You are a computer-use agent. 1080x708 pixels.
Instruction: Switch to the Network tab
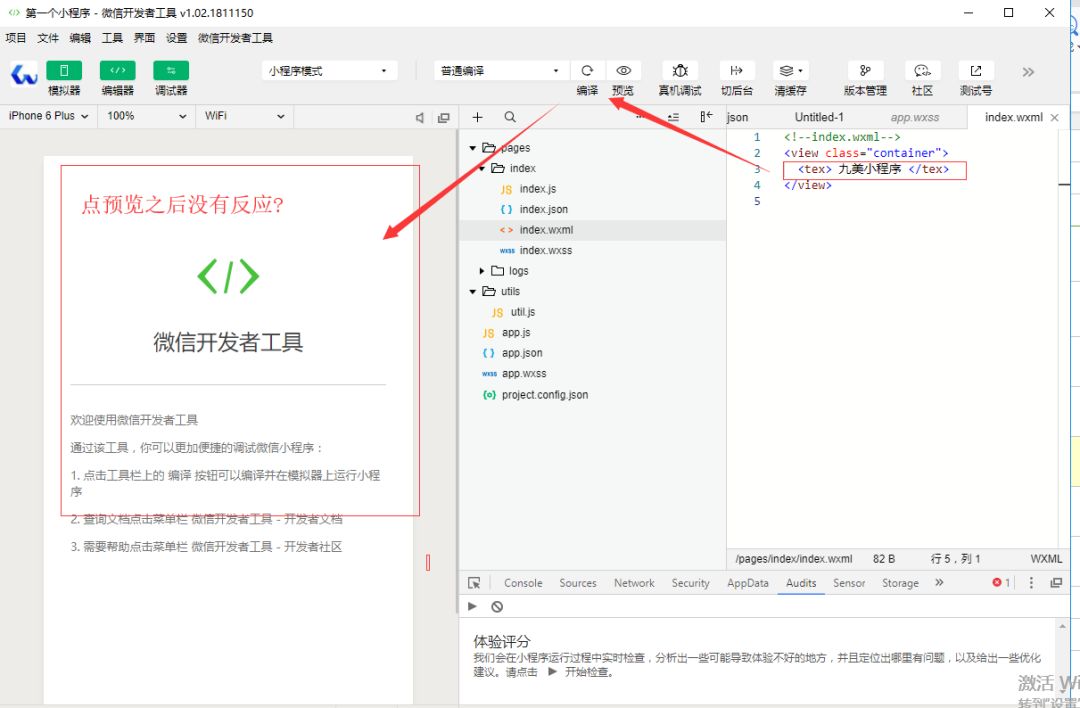[x=634, y=583]
